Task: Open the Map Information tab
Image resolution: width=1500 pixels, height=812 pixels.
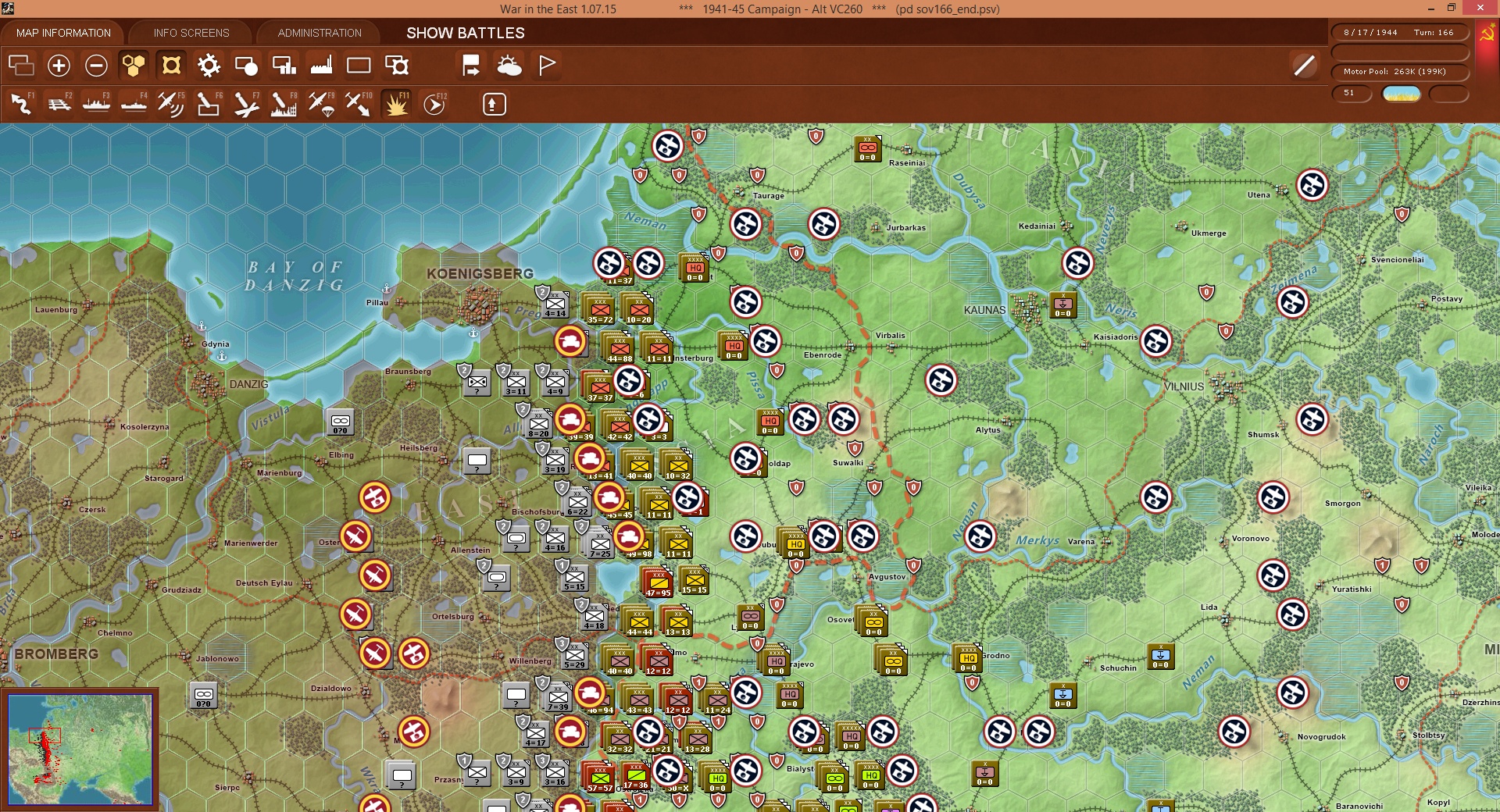Action: click(63, 33)
